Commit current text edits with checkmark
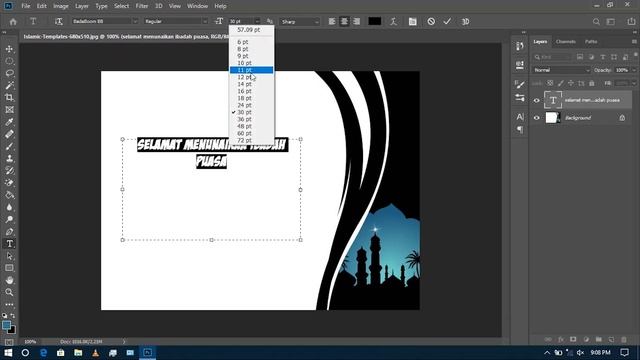This screenshot has width=640, height=360. click(447, 22)
